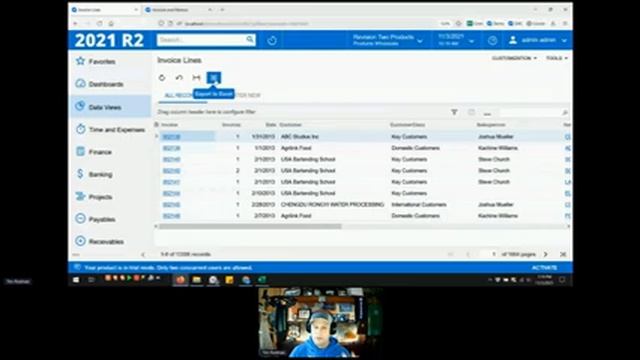The image size is (640, 360).
Task: Open the Revision Two Products company selector
Action: [x=387, y=40]
